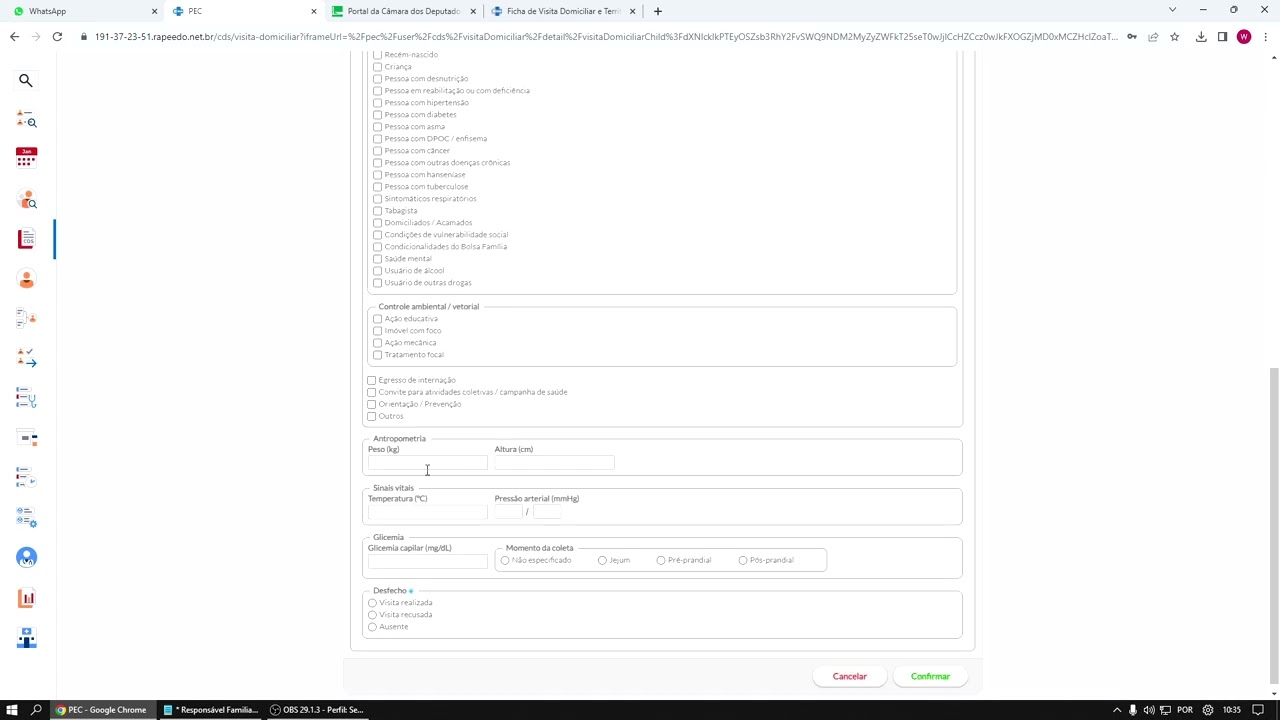The width and height of the screenshot is (1280, 720).
Task: Close the Portal da Câmara tab
Action: [x=473, y=11]
